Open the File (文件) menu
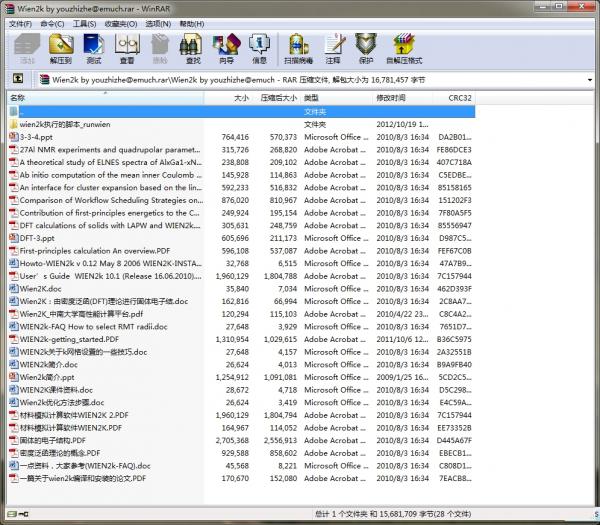600x525 pixels. tap(20, 24)
